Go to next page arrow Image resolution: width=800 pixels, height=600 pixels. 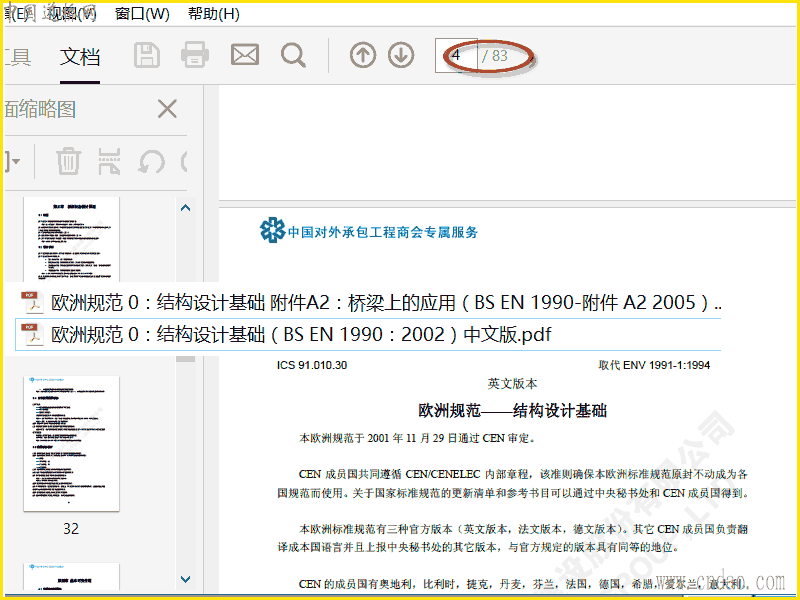tap(401, 55)
